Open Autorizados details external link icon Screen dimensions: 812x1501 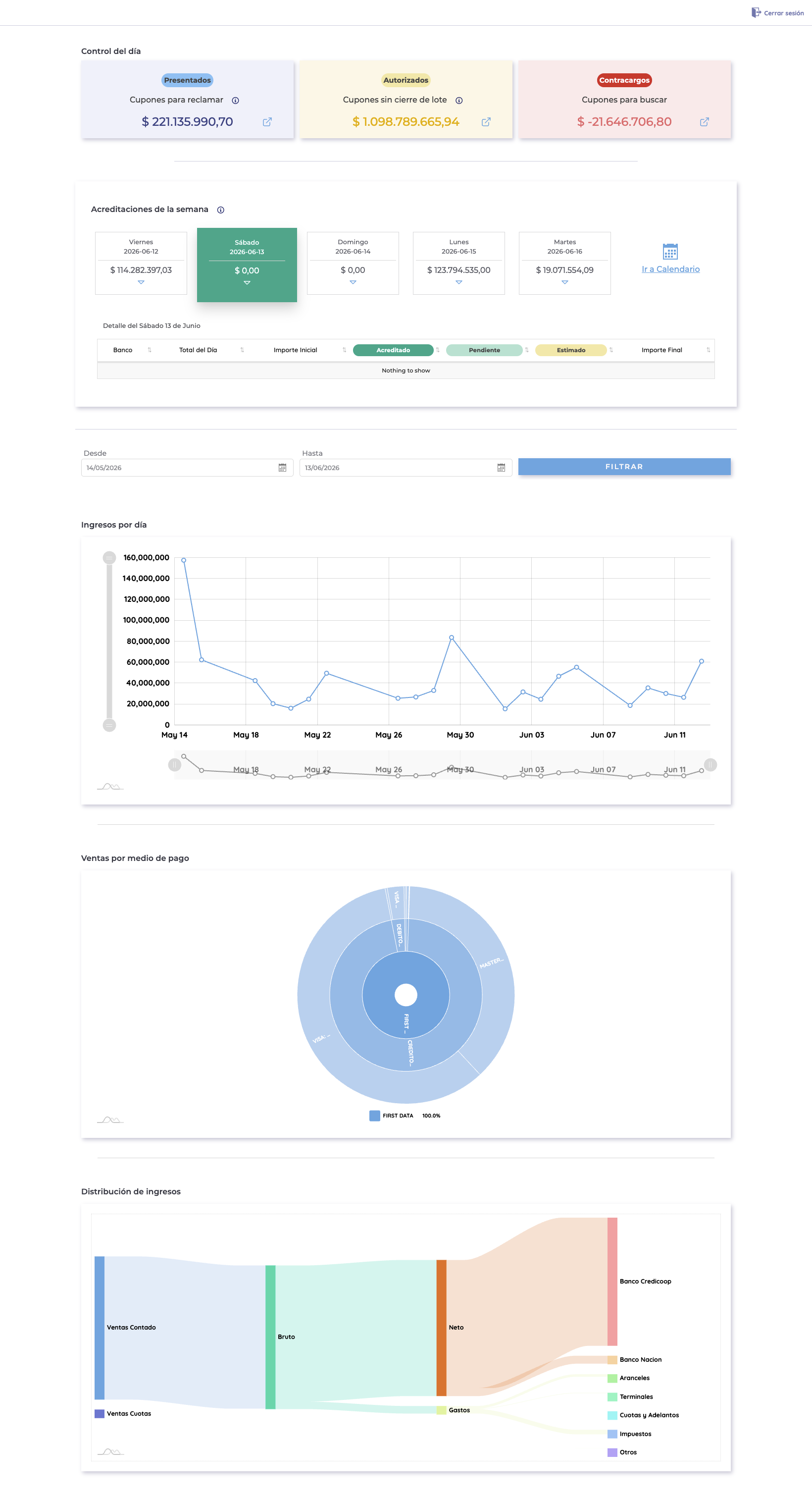[486, 122]
